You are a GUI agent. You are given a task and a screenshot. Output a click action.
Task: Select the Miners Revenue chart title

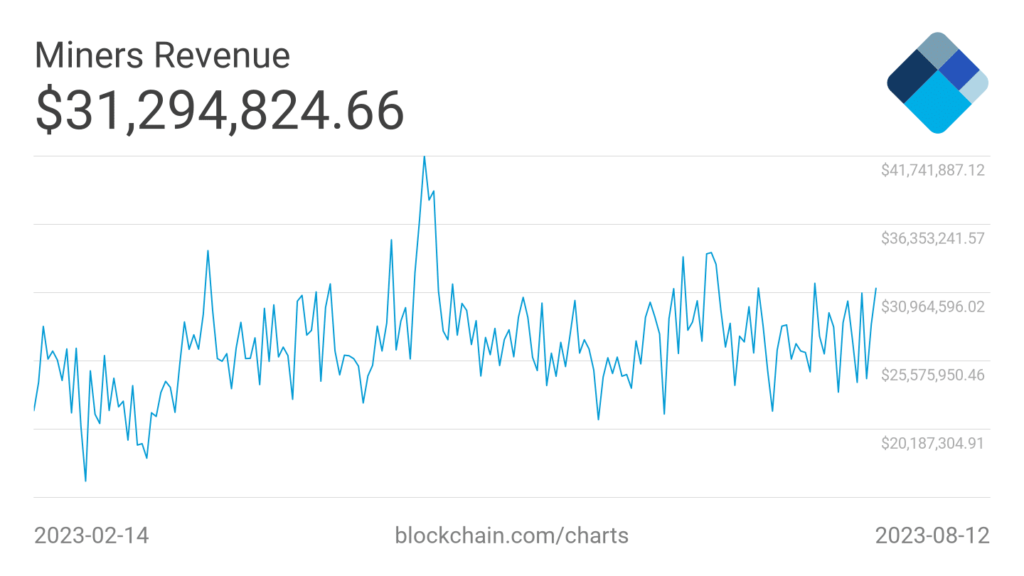[x=163, y=55]
